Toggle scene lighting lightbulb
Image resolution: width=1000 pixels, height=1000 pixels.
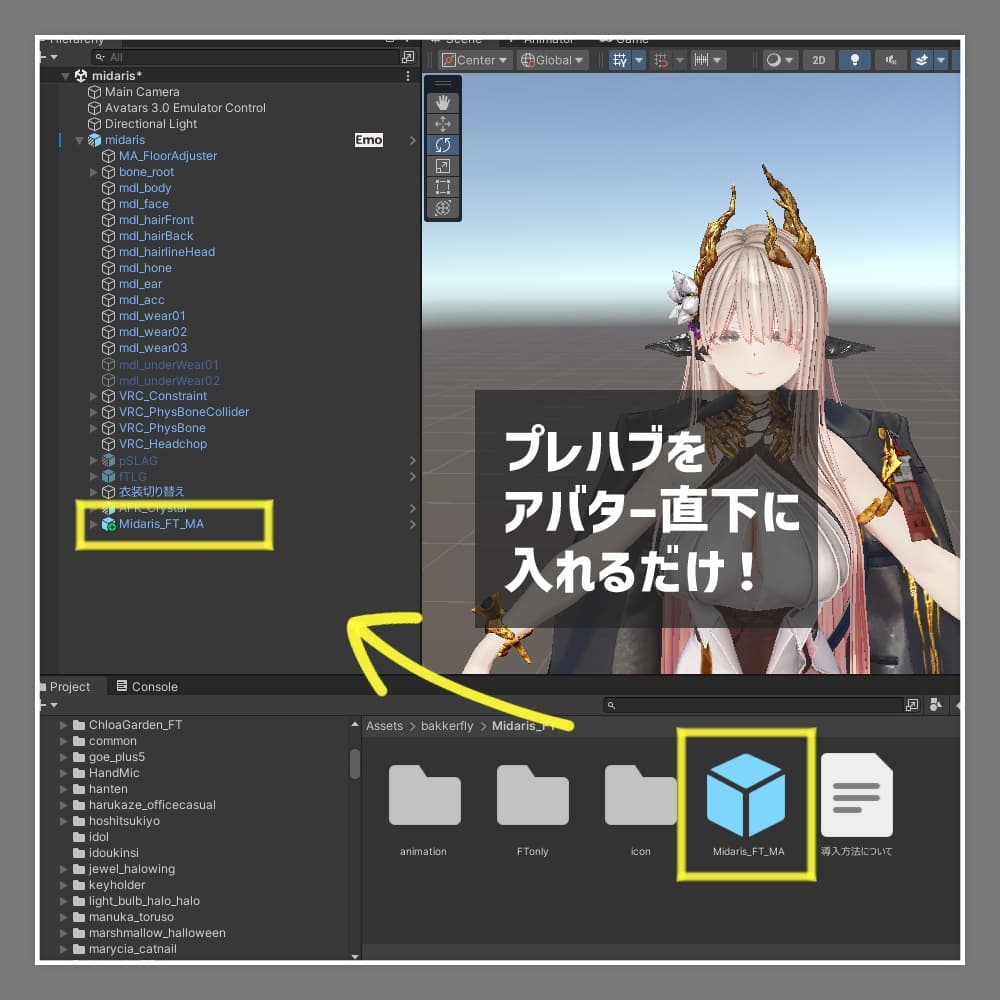coord(855,60)
